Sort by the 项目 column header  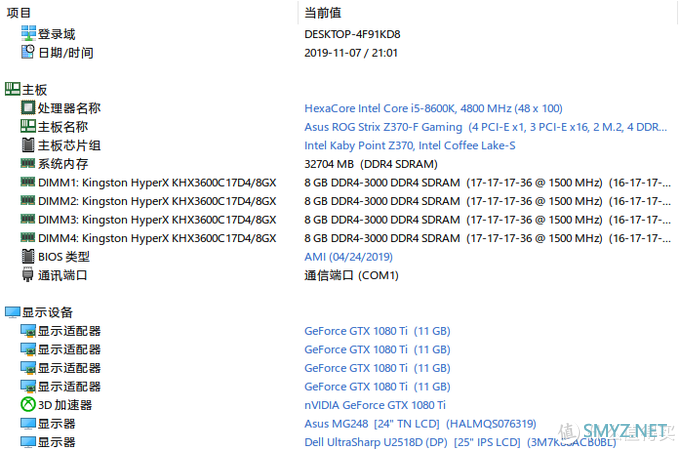[x=18, y=12]
